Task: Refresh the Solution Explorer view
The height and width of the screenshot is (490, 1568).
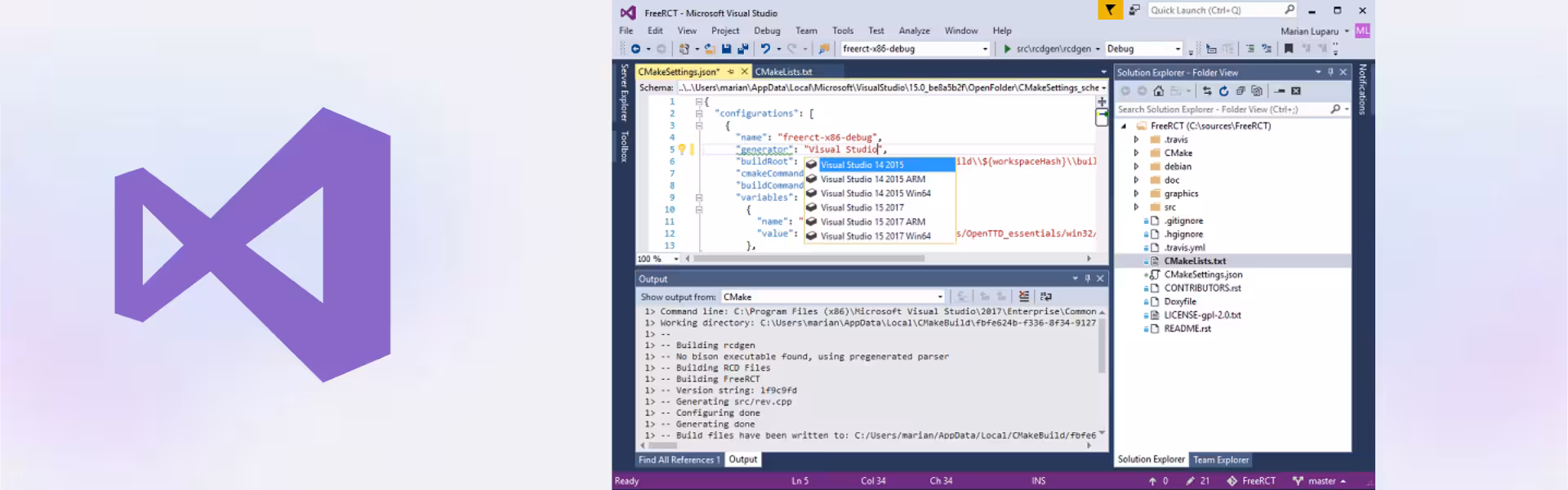Action: tap(1223, 91)
